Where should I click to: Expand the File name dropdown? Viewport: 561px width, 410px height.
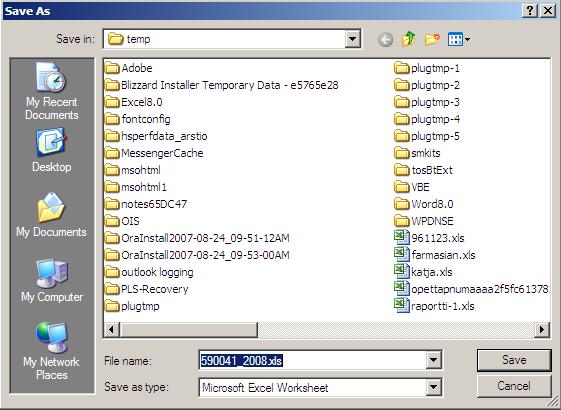[x=433, y=360]
